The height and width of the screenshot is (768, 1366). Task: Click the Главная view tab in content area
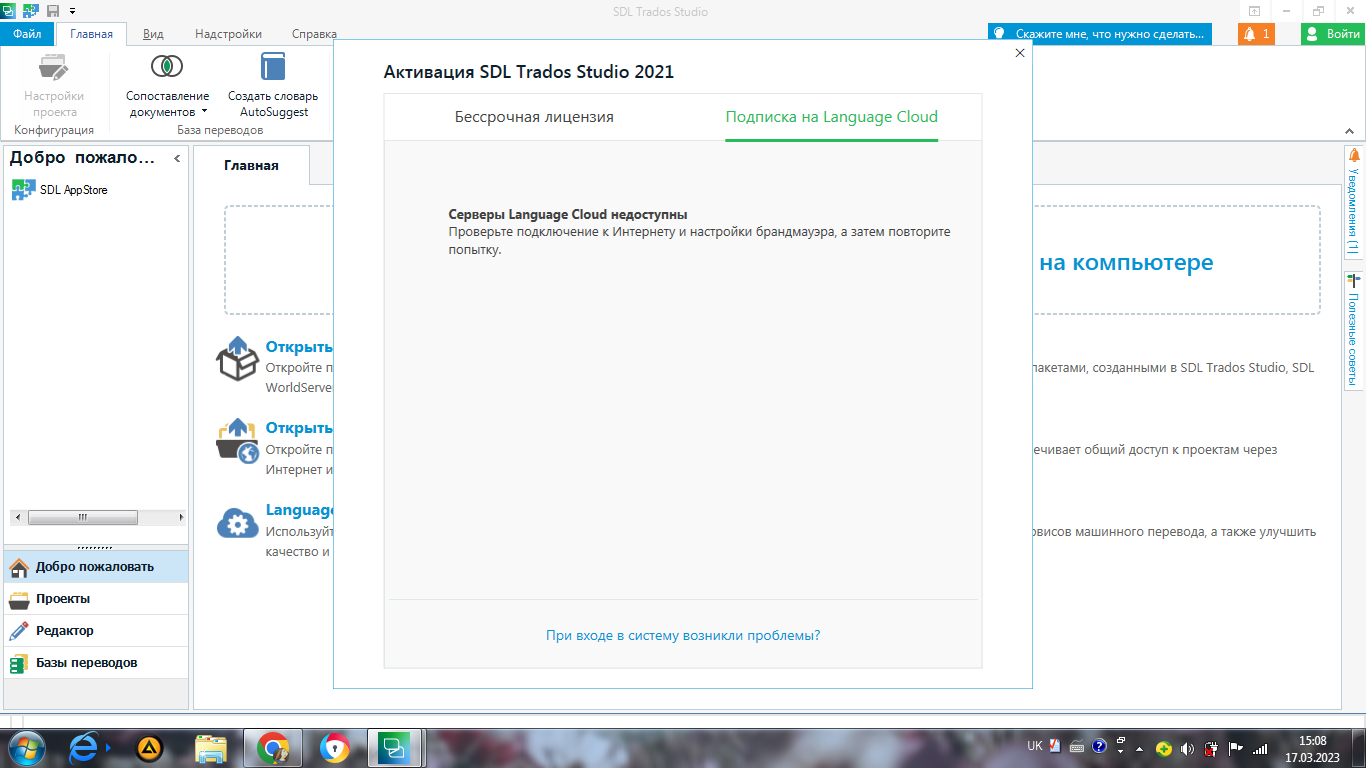point(251,165)
